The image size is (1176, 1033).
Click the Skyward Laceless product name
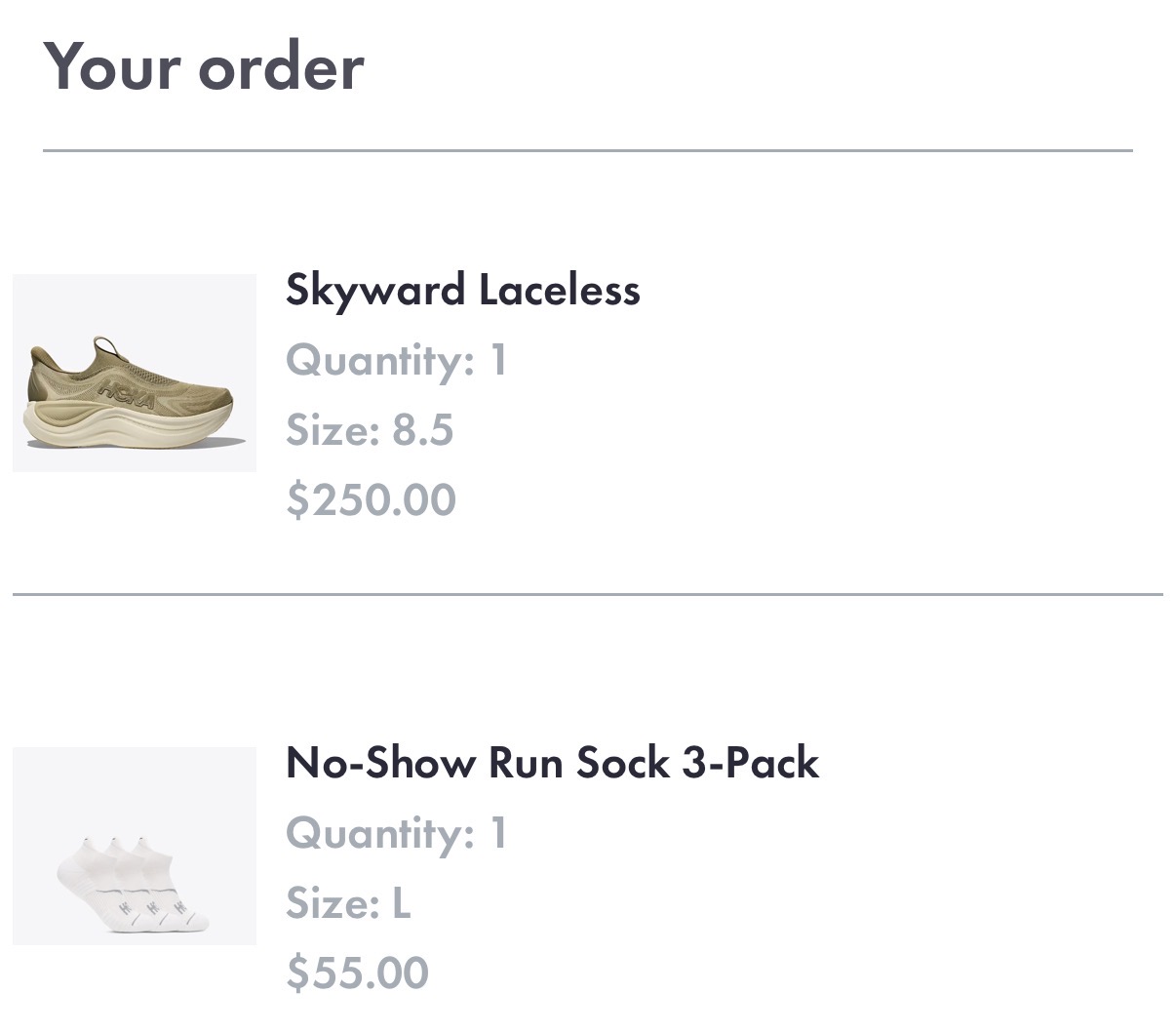click(462, 290)
